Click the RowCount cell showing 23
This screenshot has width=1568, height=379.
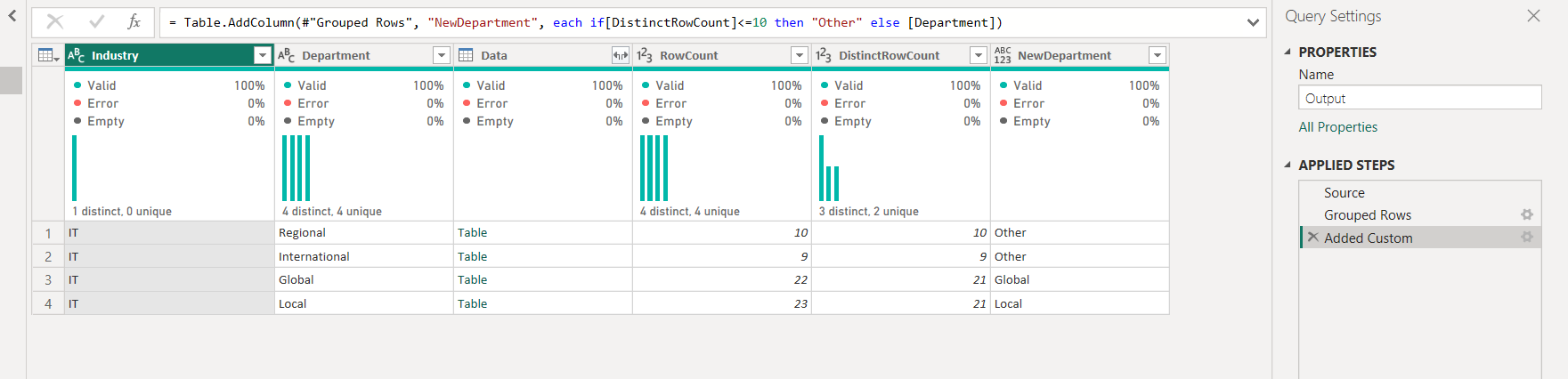point(721,303)
